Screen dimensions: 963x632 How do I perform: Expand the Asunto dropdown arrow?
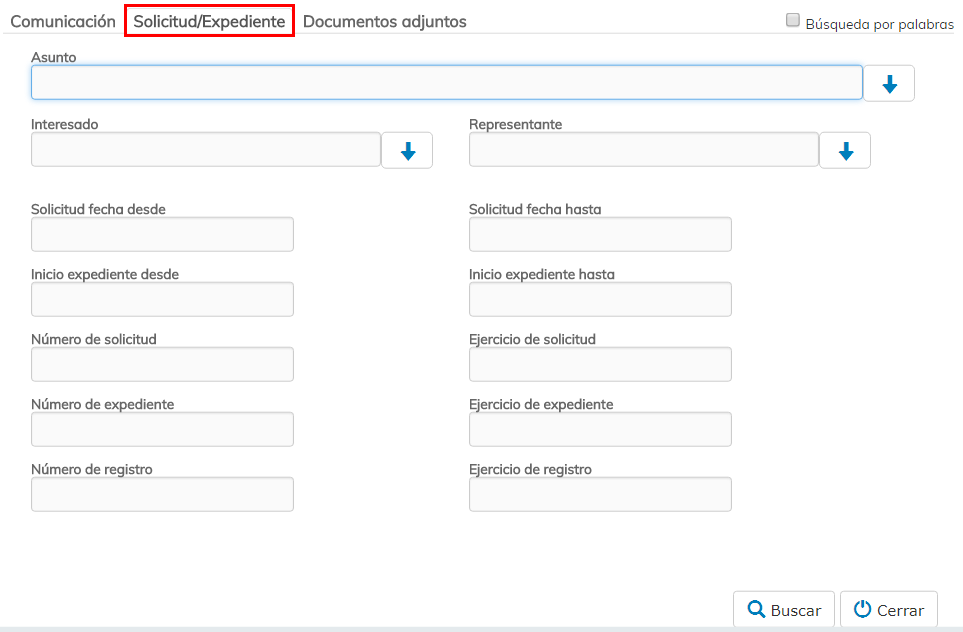[889, 84]
